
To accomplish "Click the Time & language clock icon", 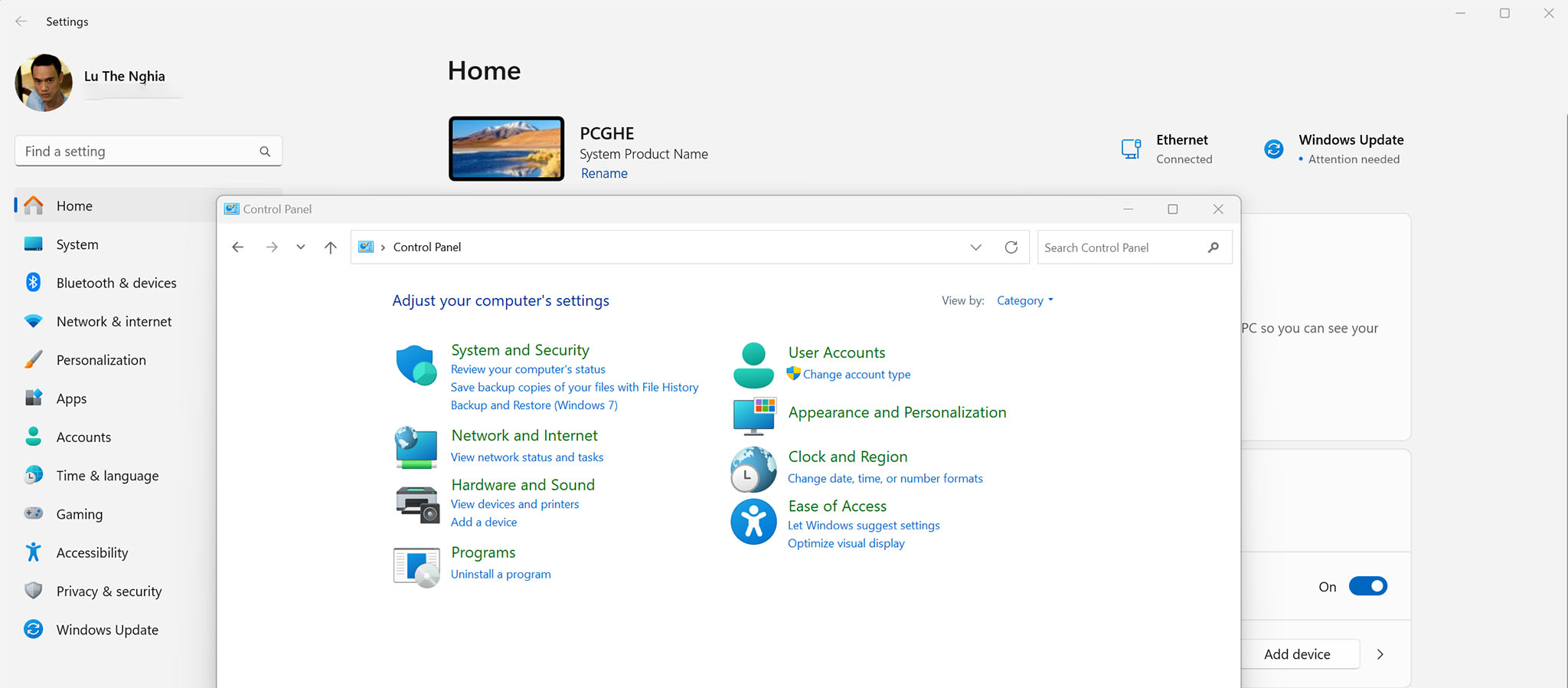I will point(33,475).
